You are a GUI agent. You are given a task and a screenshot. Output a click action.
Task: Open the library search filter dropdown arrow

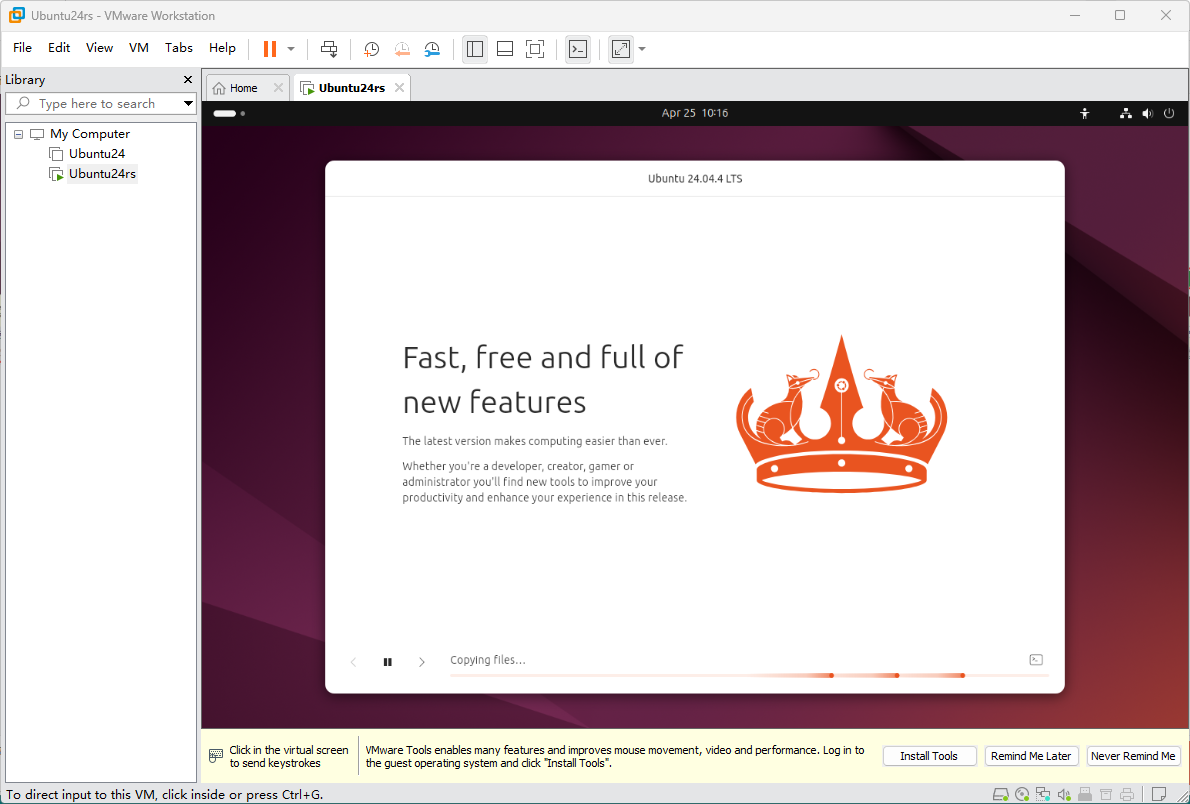(188, 103)
